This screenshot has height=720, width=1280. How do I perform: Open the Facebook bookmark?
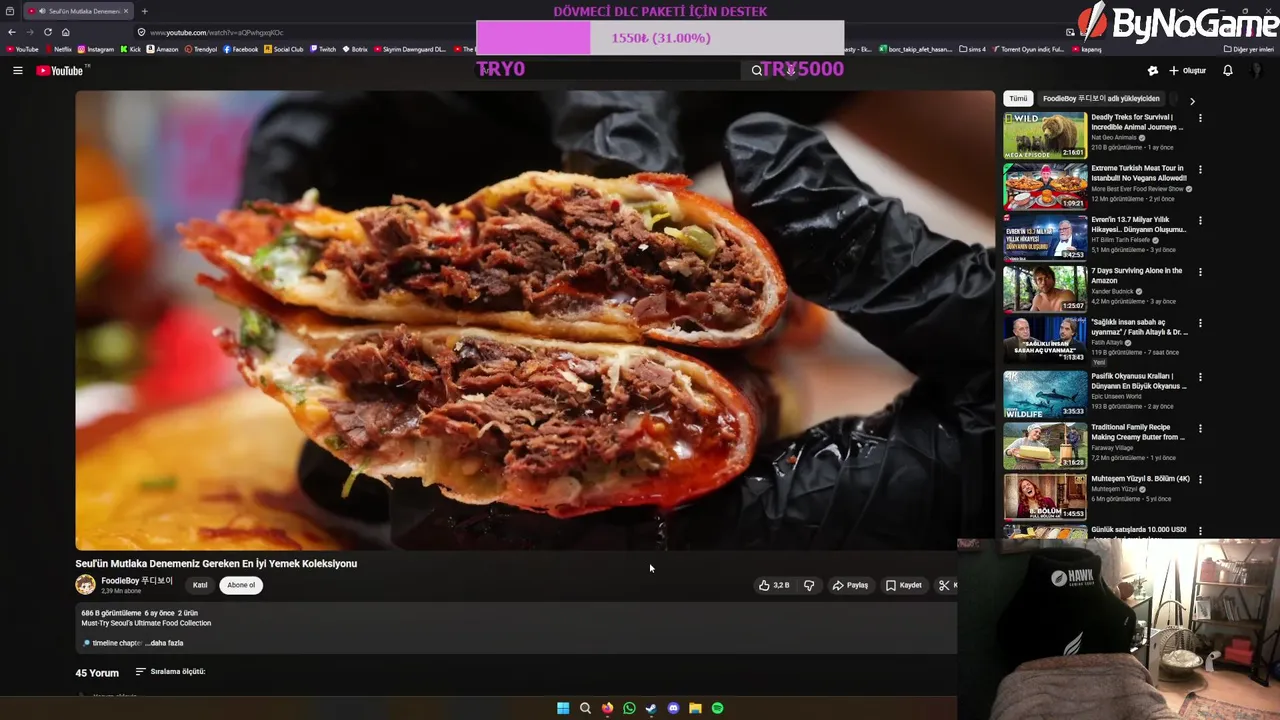click(x=241, y=49)
